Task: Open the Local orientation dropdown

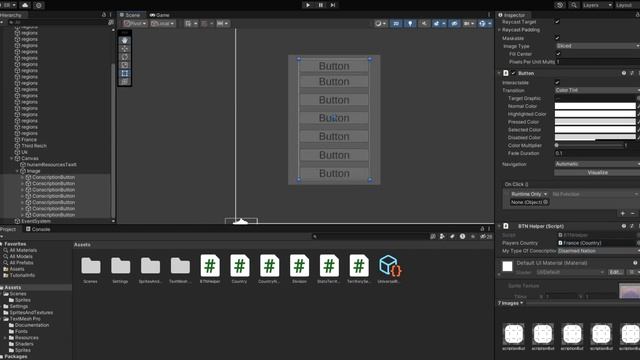Action: (x=162, y=24)
